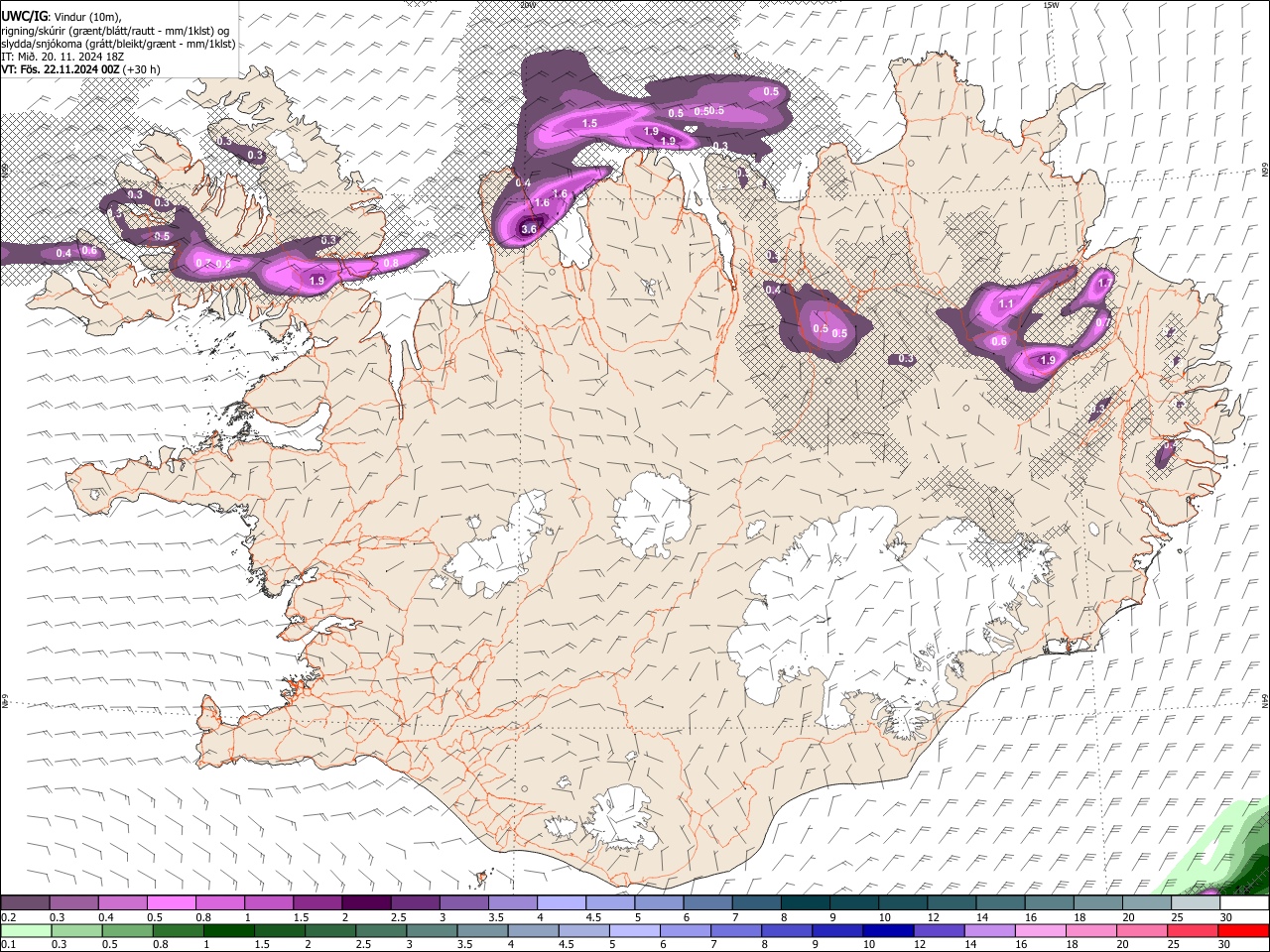This screenshot has width=1270, height=952.
Task: Click the UWC/IG title text
Action: pos(24,16)
